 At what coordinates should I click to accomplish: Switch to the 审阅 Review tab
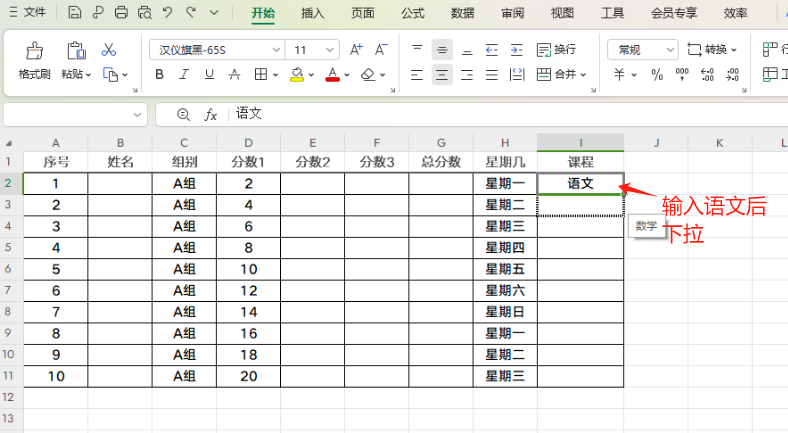click(513, 13)
